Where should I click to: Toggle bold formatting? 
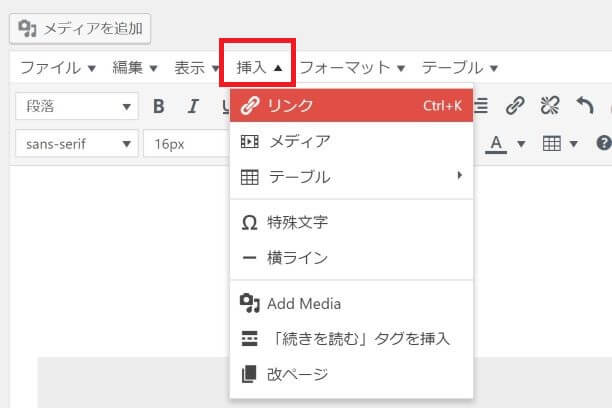coord(158,106)
